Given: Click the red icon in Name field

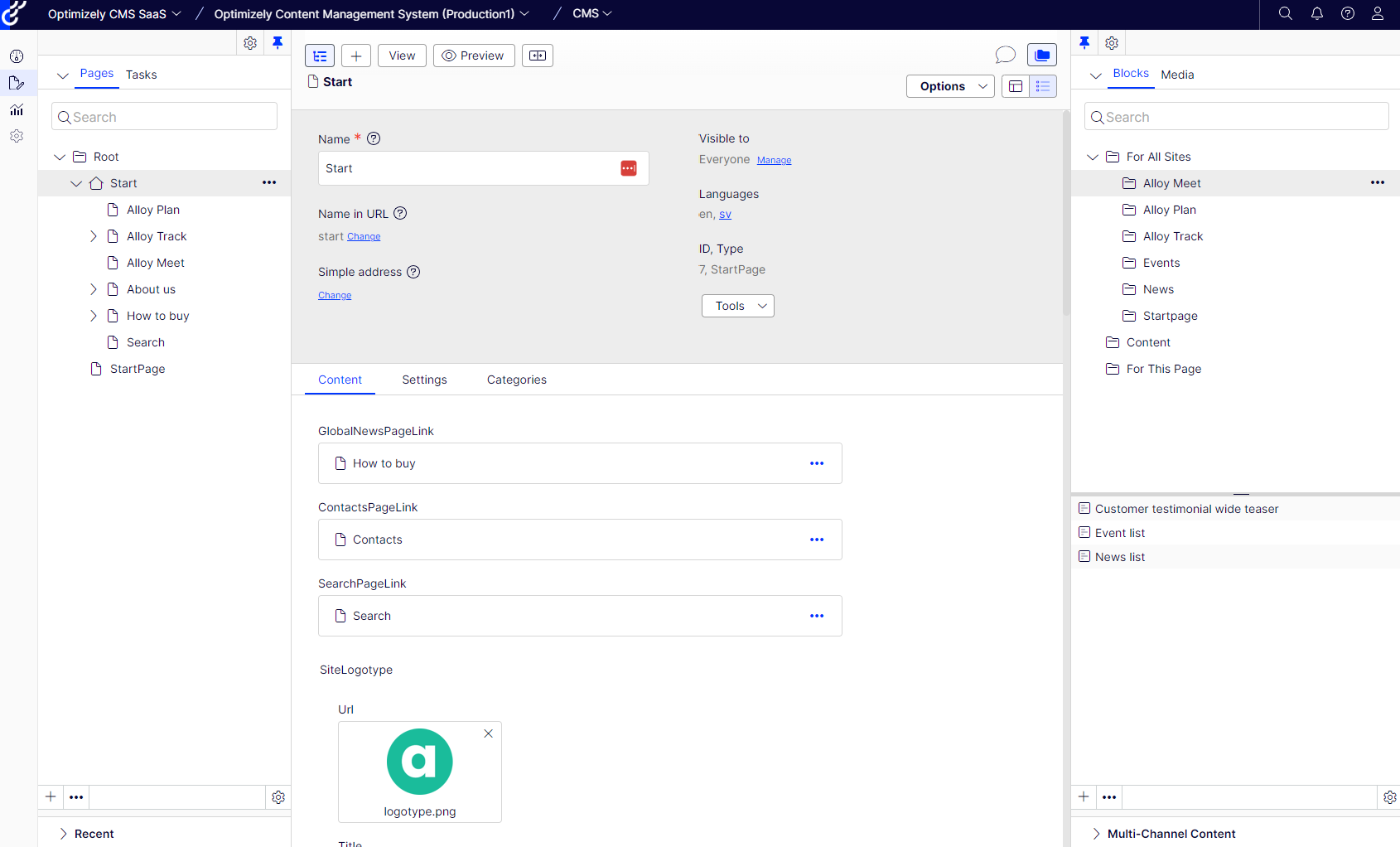Looking at the screenshot, I should pos(629,168).
